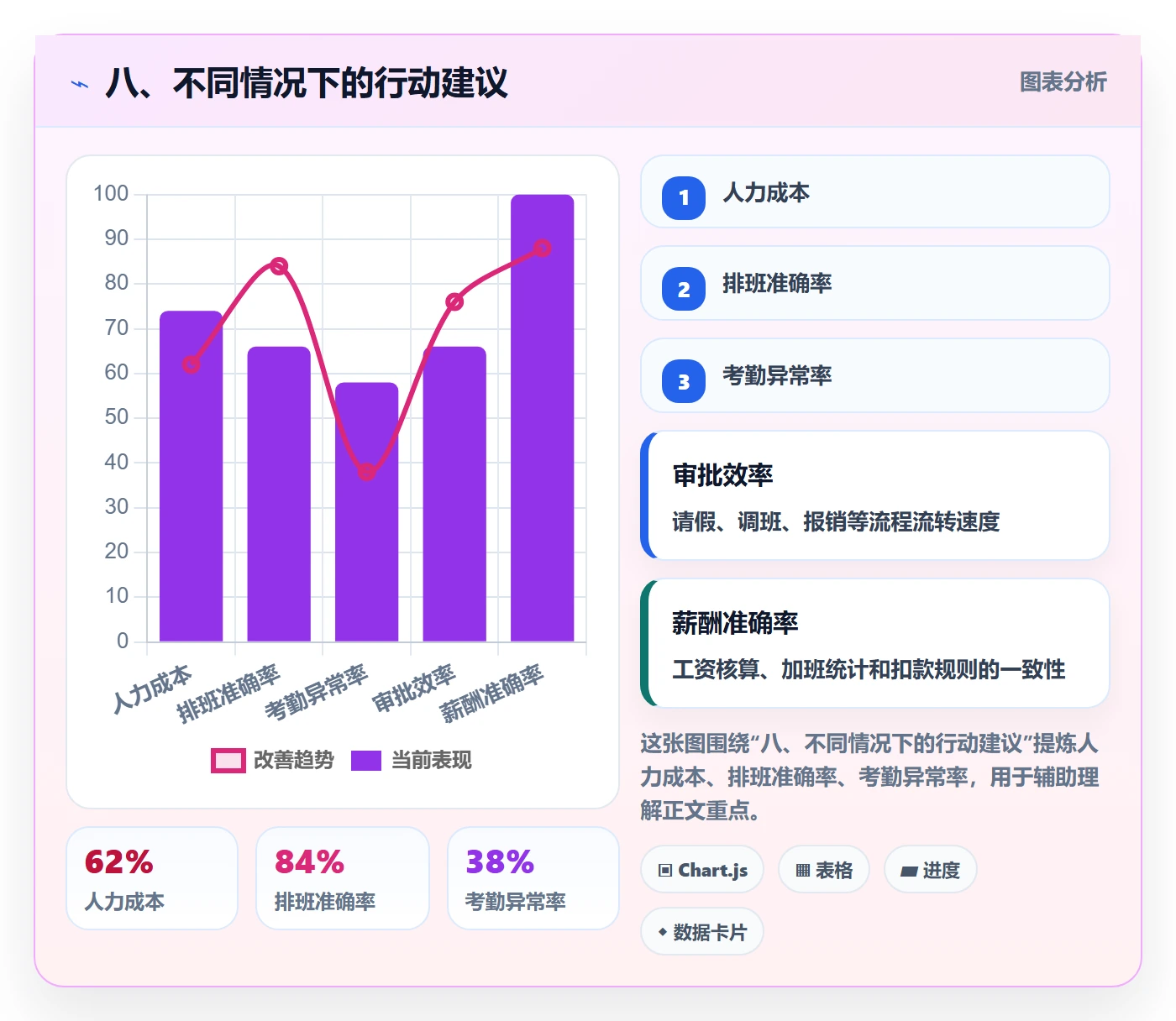Click the trend line point above 审批效率
1176x1021 pixels.
(454, 302)
